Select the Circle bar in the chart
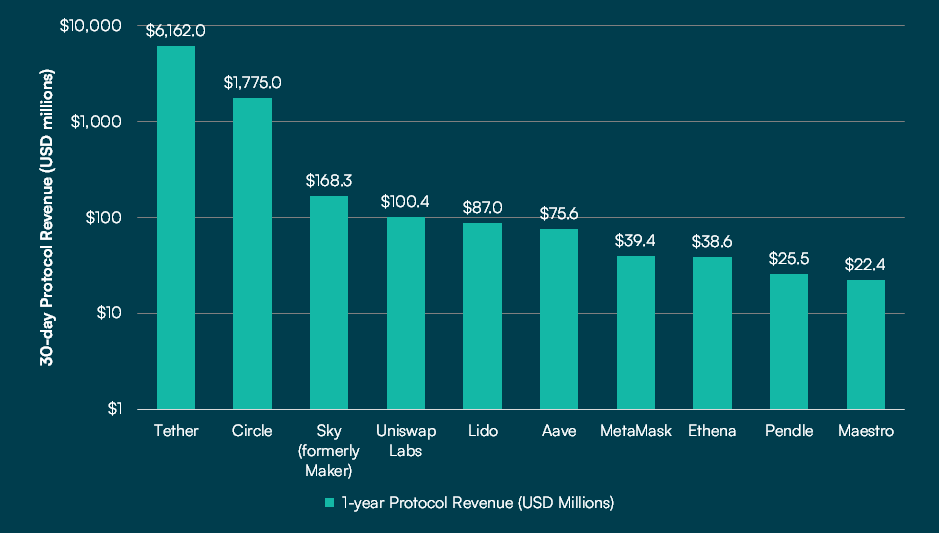The height and width of the screenshot is (533, 939). tap(252, 253)
